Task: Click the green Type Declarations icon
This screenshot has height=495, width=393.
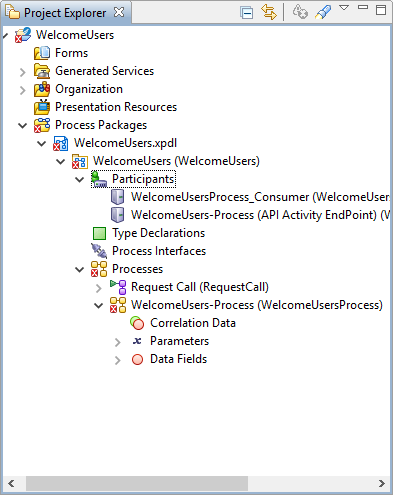Action: tap(99, 233)
